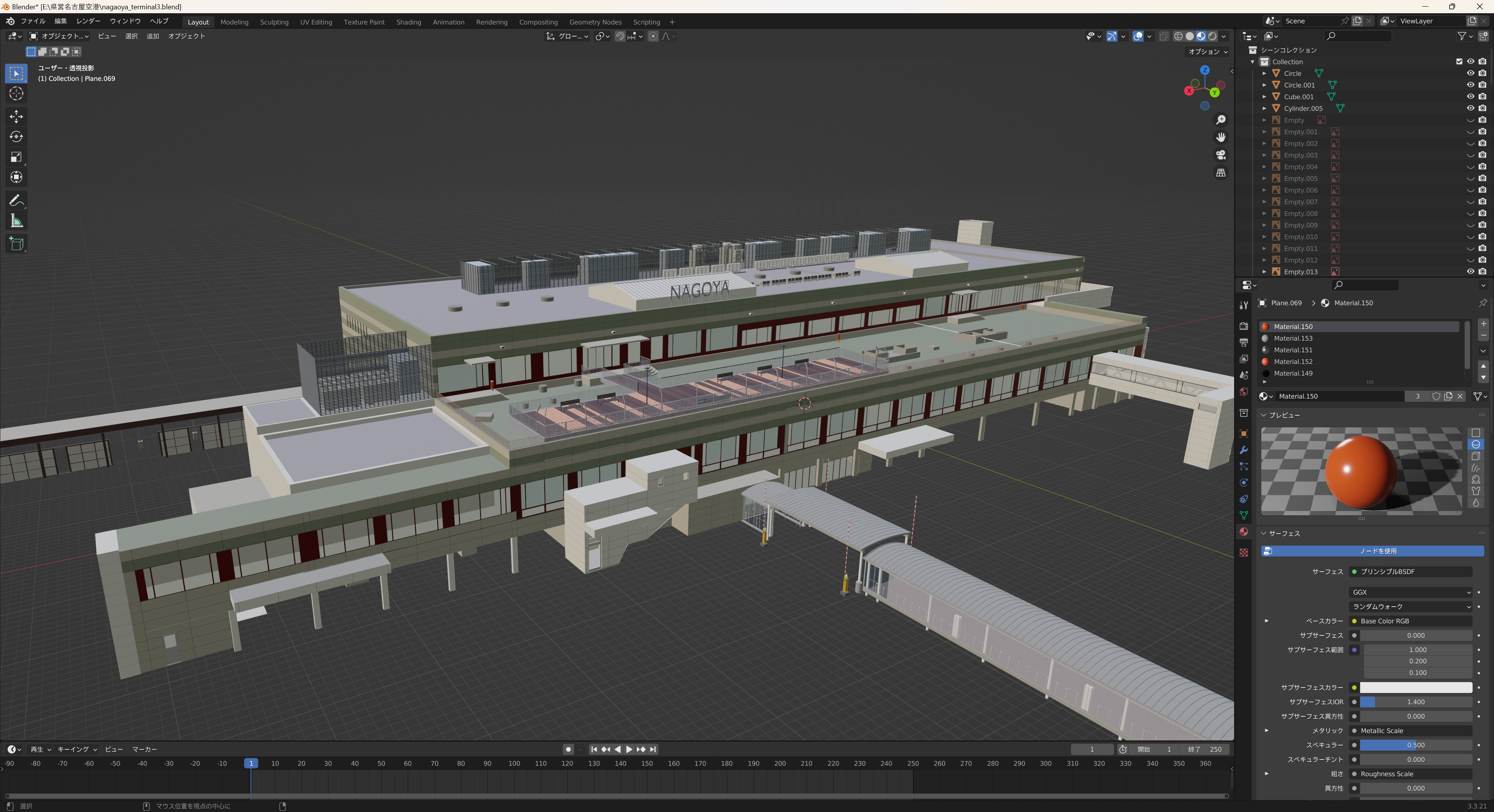
Task: Activate the Move tool
Action: click(x=16, y=117)
